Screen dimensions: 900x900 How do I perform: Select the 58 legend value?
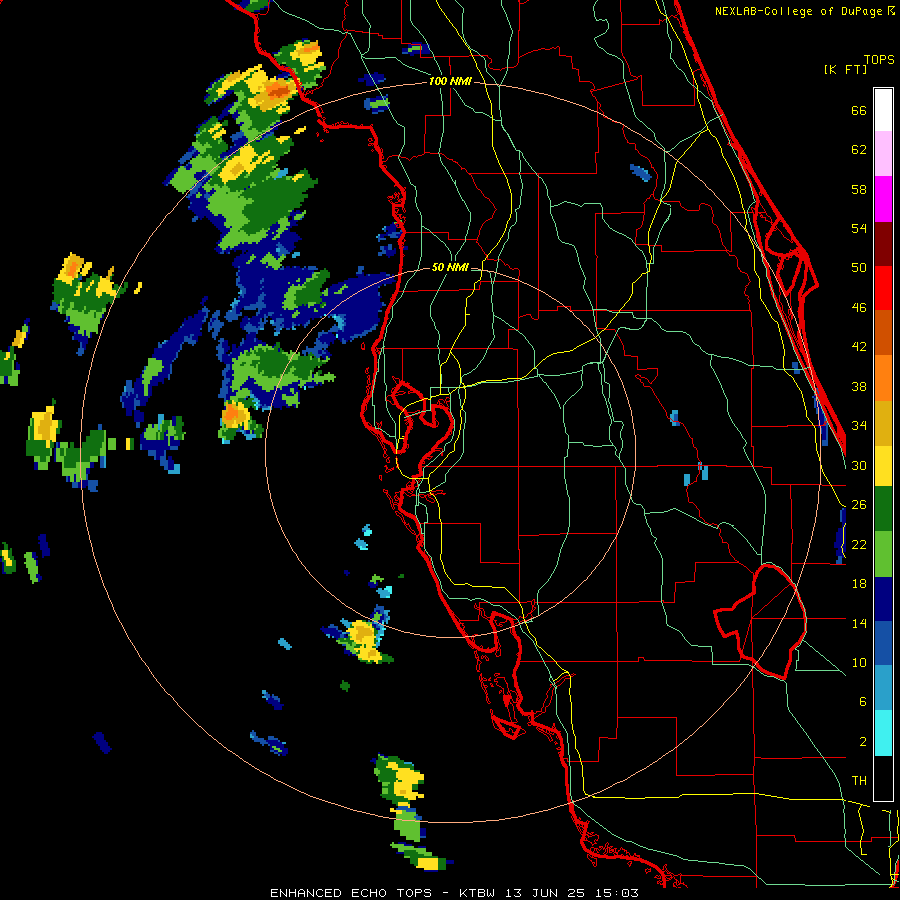pos(859,189)
